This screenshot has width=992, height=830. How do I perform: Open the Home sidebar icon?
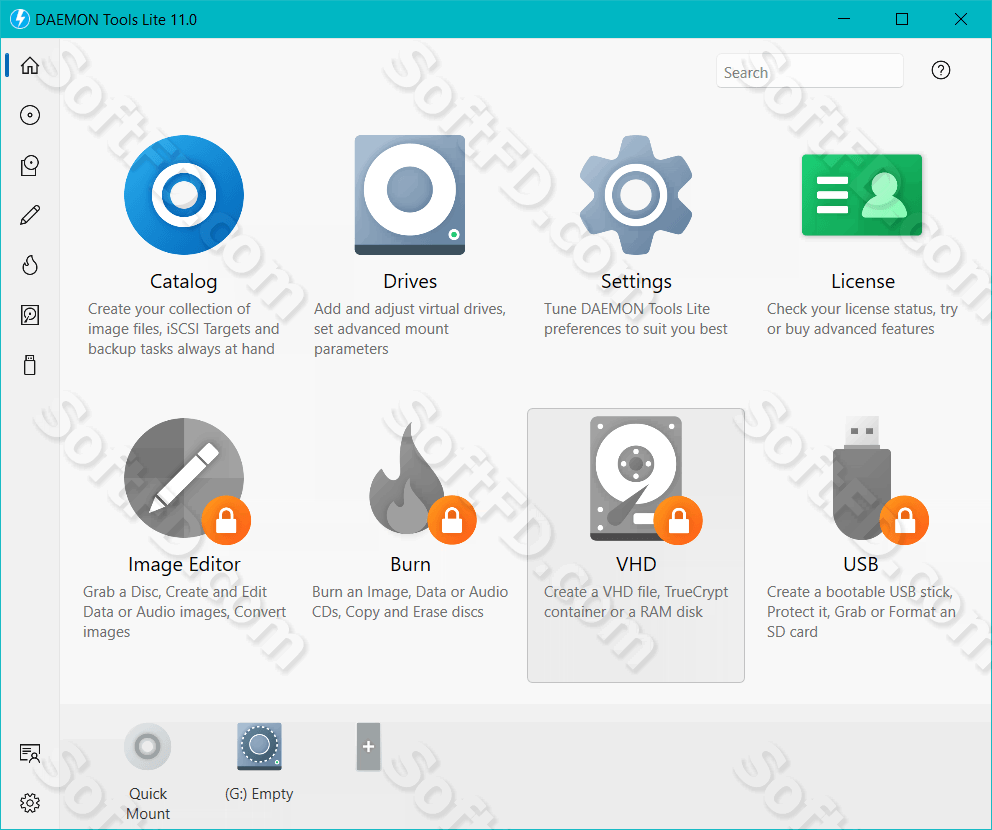coord(30,66)
